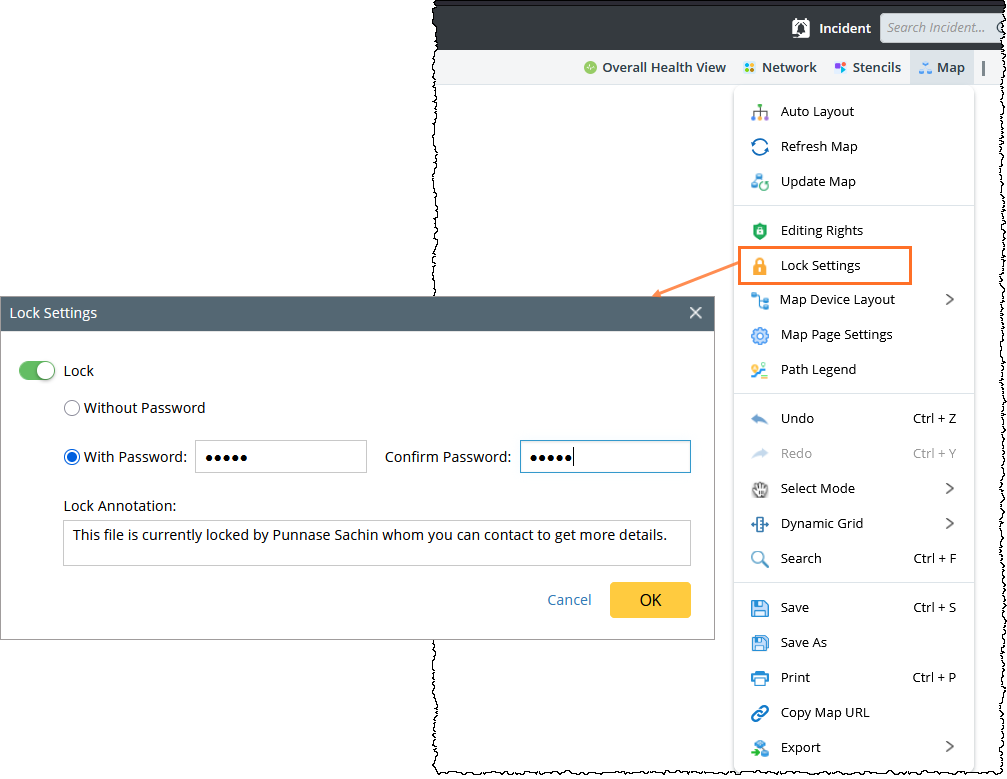Click the Refresh Map icon

coord(760,147)
